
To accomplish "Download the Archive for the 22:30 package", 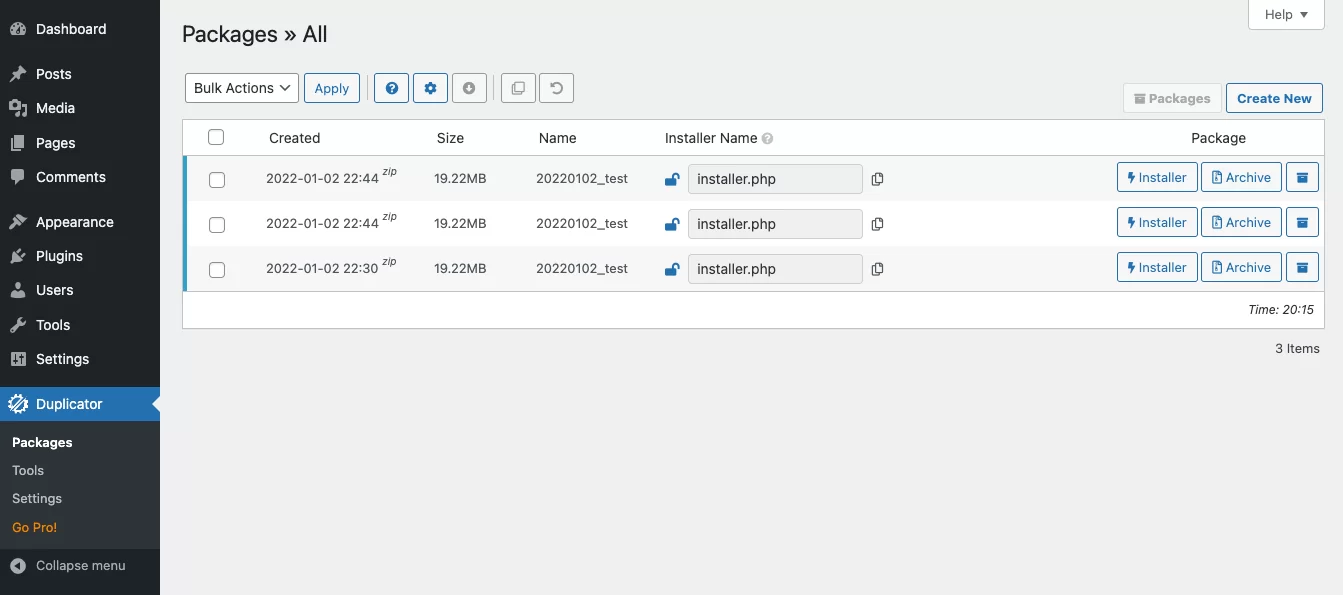I will click(x=1241, y=268).
